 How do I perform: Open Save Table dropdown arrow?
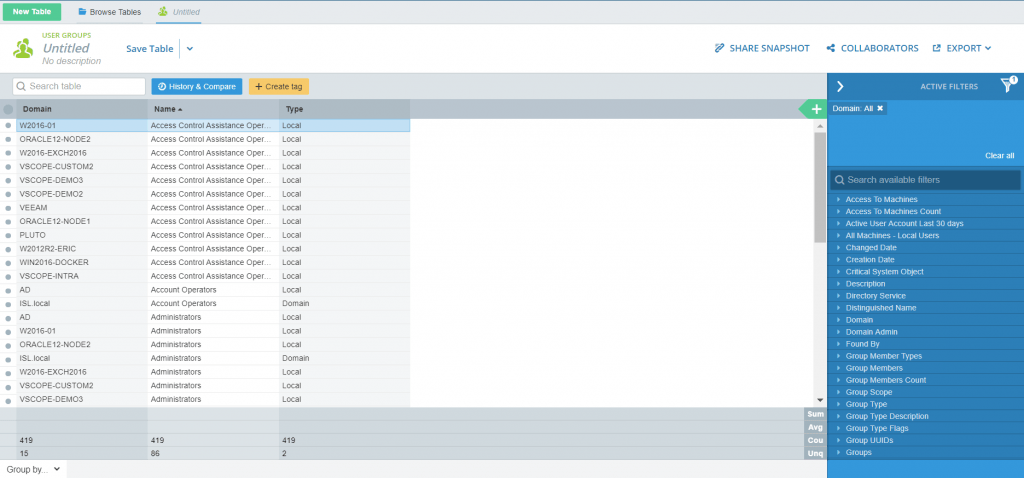pyautogui.click(x=190, y=48)
